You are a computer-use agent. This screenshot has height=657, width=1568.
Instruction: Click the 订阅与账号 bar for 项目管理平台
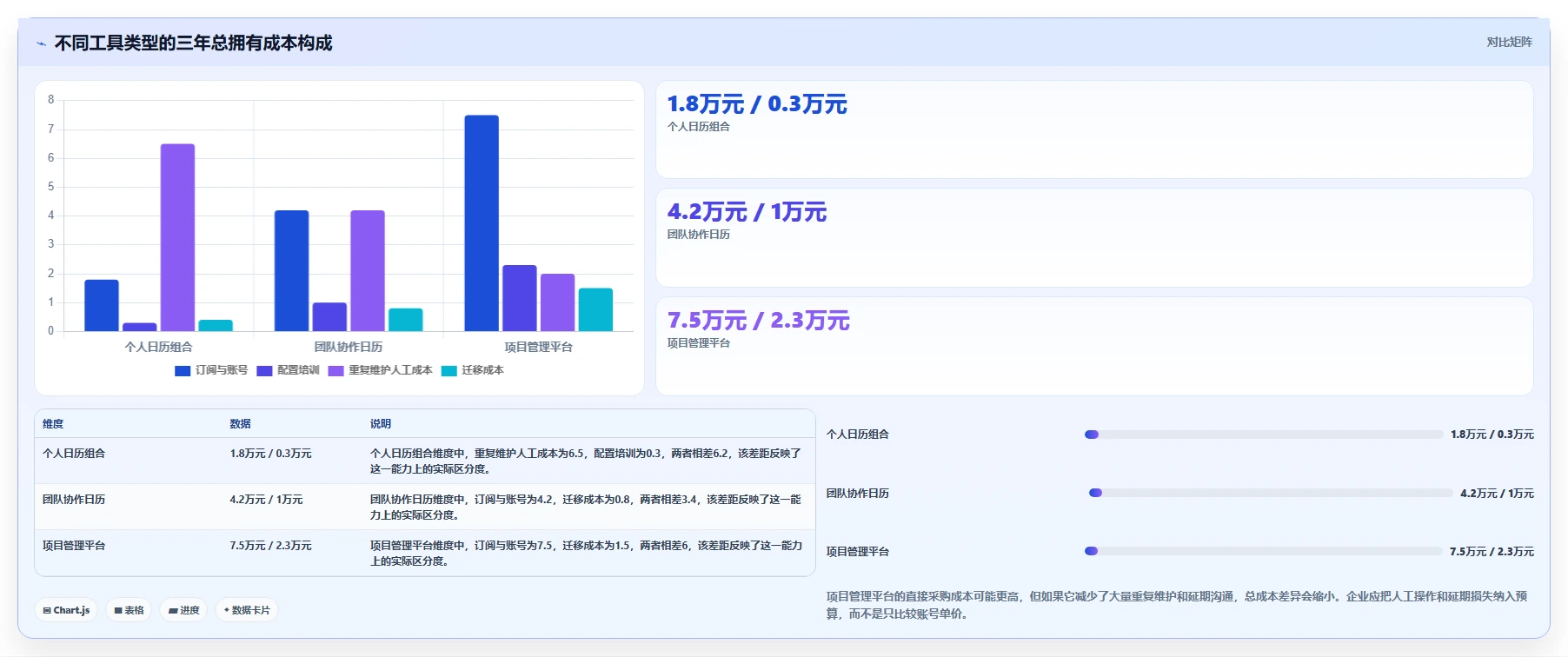482,223
